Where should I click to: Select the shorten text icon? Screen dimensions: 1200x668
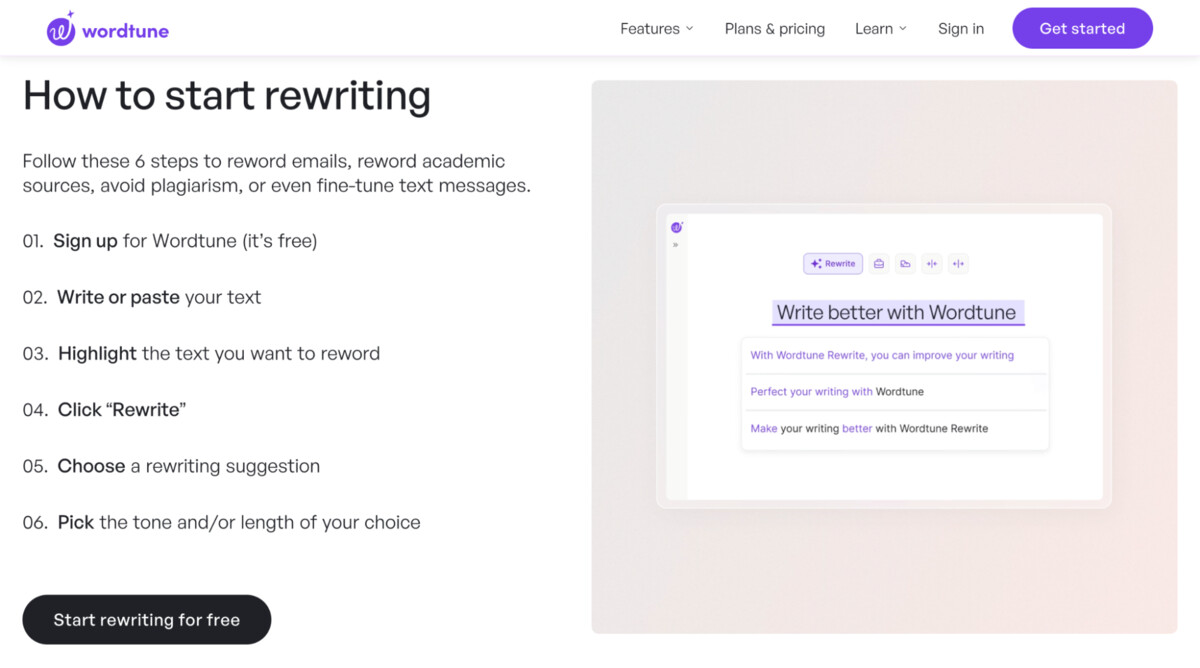point(932,264)
